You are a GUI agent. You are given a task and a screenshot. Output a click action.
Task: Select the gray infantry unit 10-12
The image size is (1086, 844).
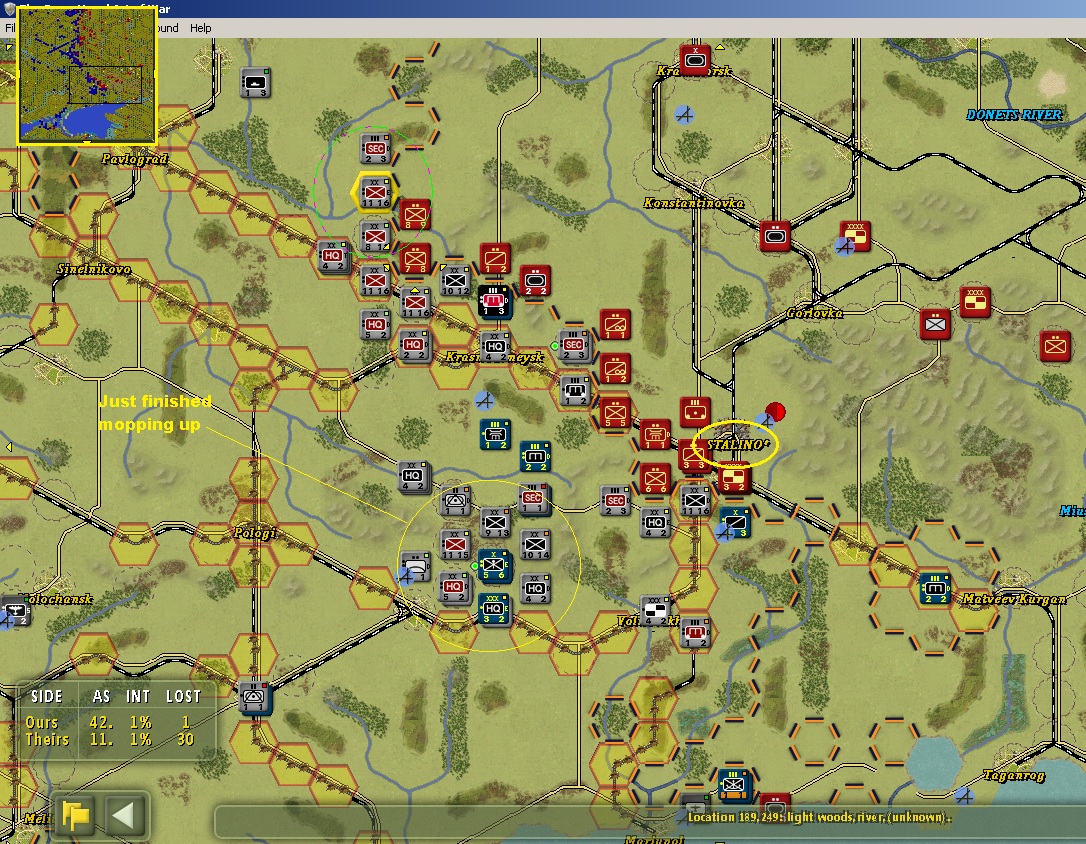456,280
